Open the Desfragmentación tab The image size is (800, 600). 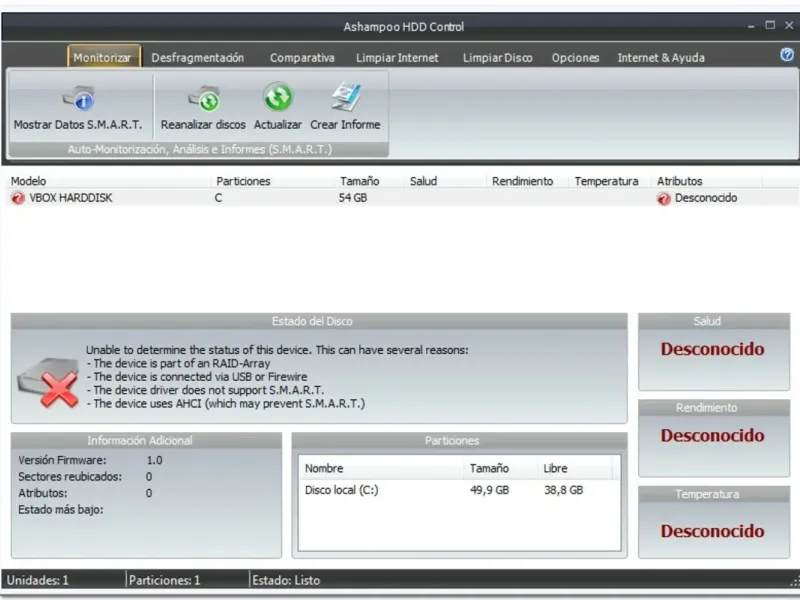[197, 58]
